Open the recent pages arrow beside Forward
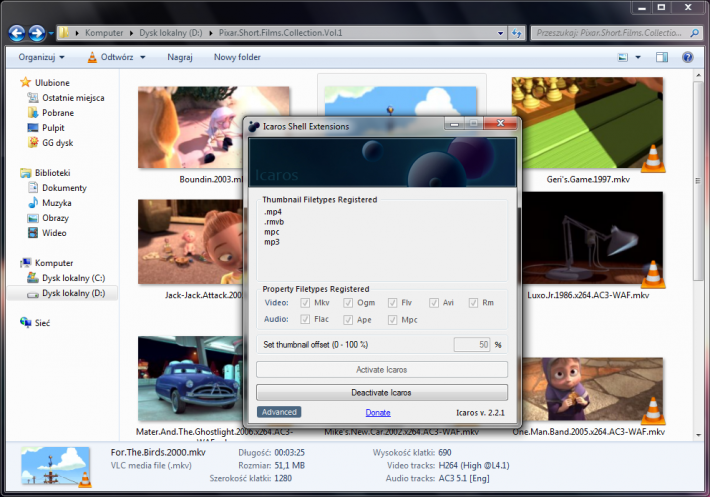710x497 pixels. click(51, 33)
